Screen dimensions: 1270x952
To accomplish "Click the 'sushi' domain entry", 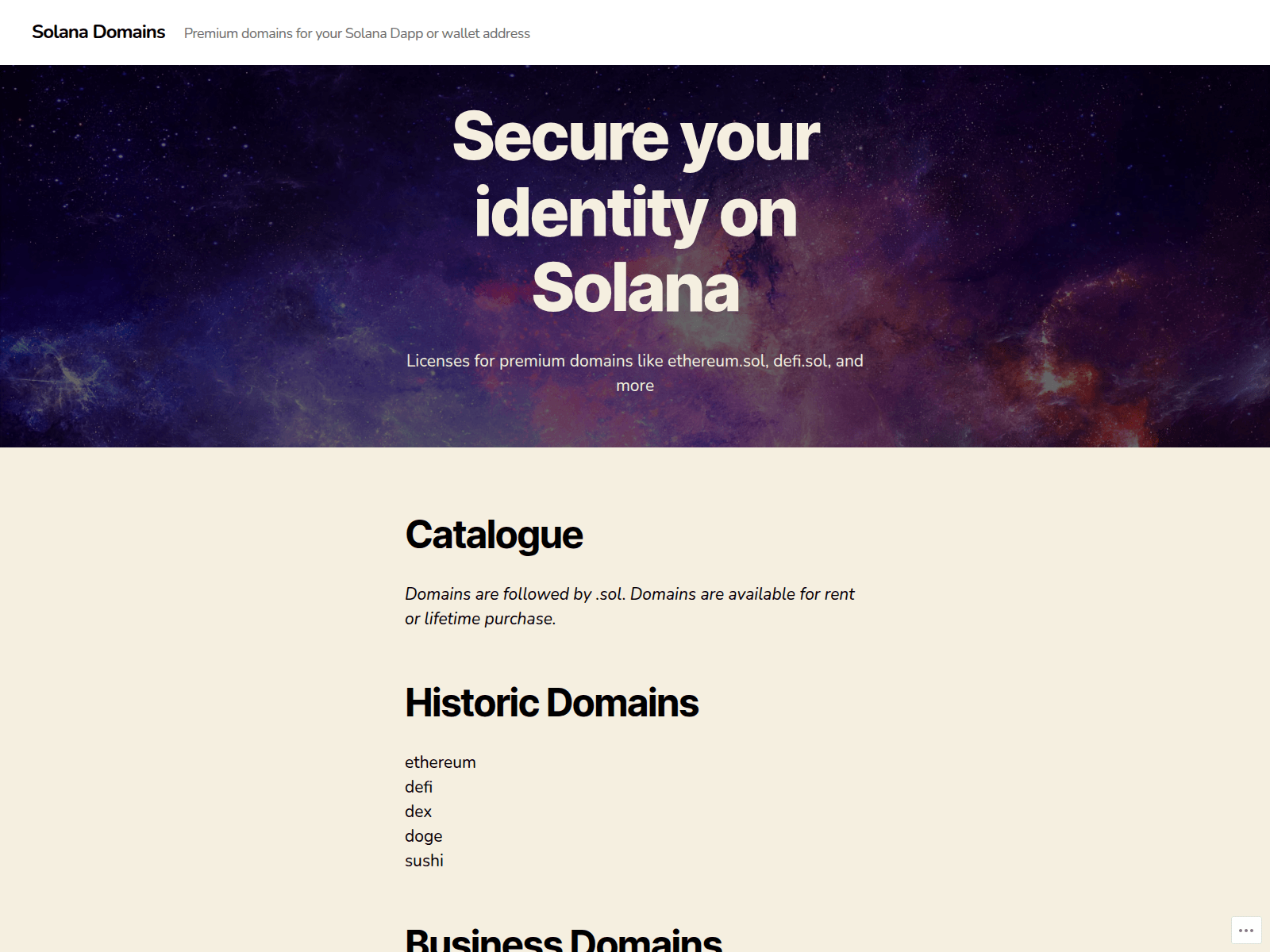I will click(424, 861).
